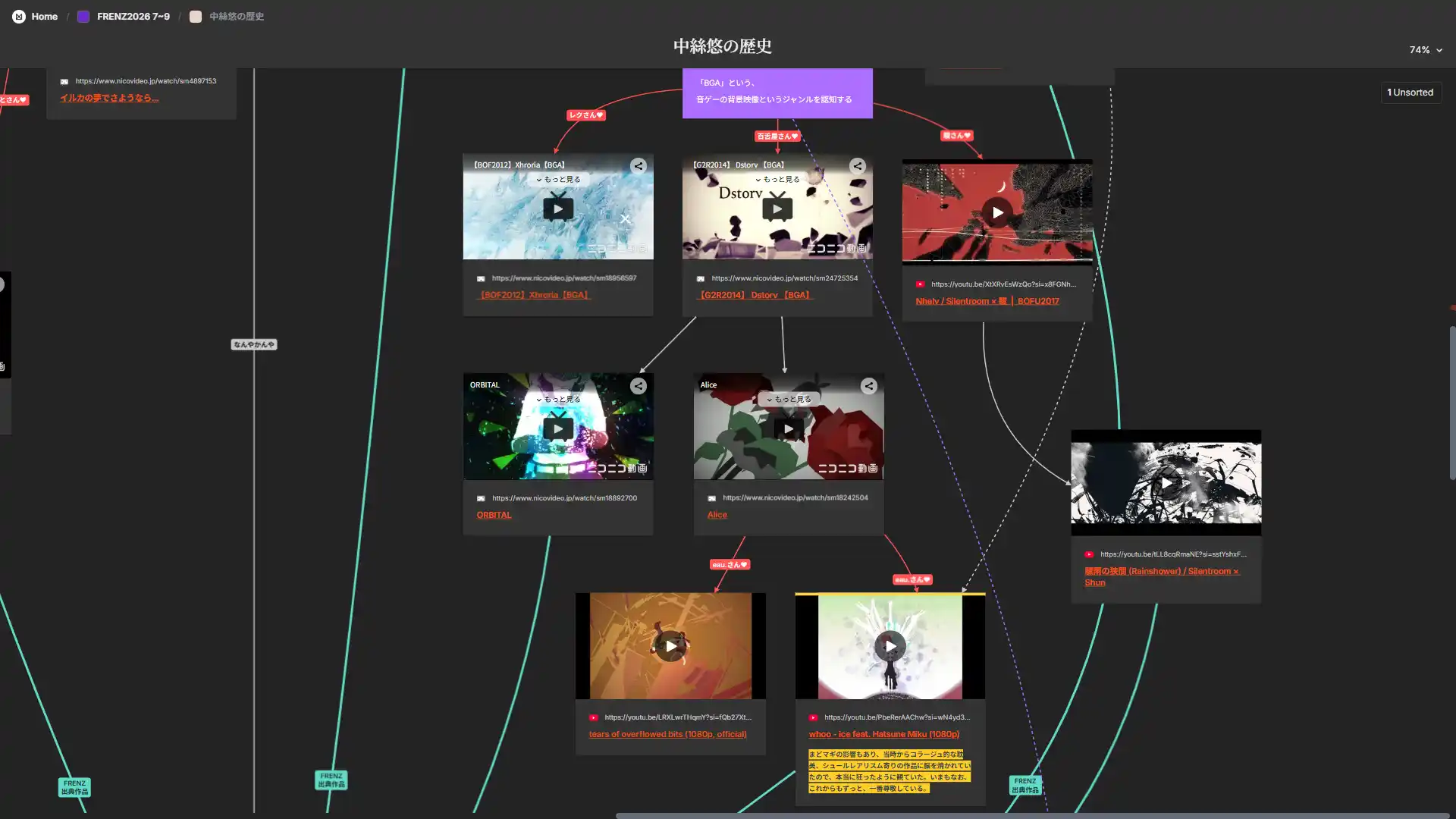Click URL text nicovideo.jp/watch/sm18956597
The width and height of the screenshot is (1456, 819).
564,278
